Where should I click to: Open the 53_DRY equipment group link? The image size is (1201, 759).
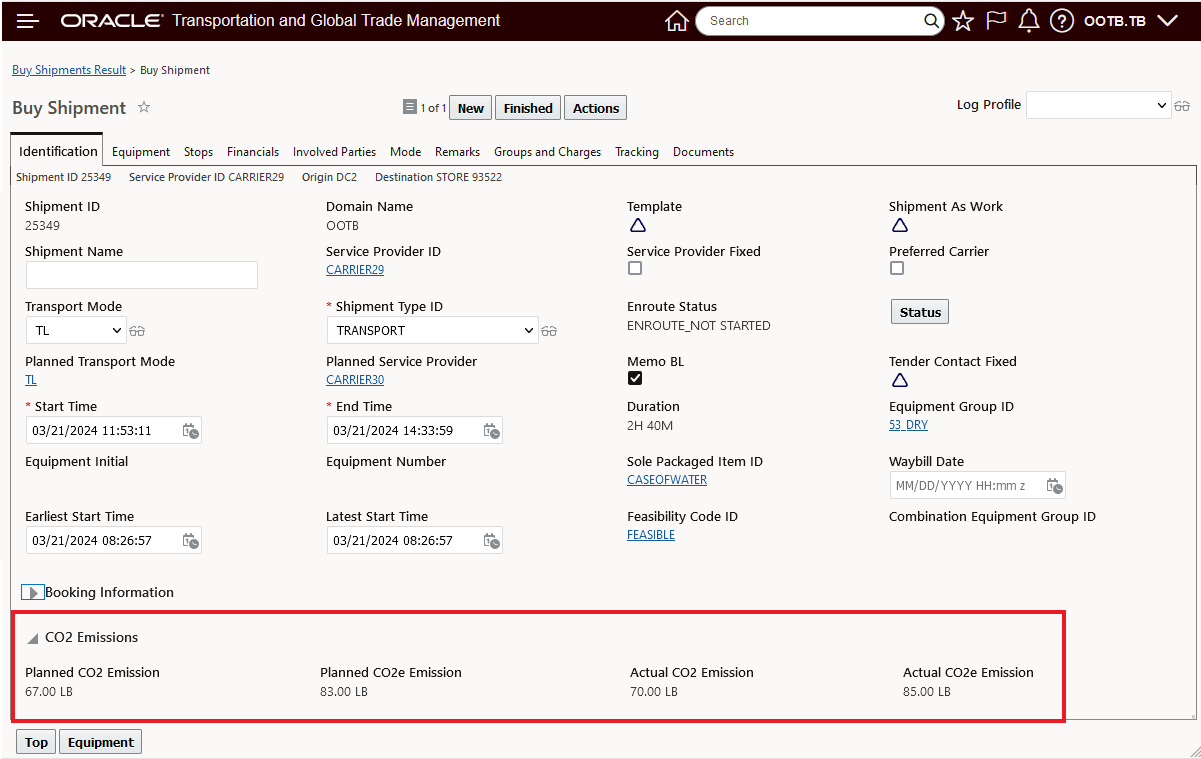pyautogui.click(x=908, y=425)
